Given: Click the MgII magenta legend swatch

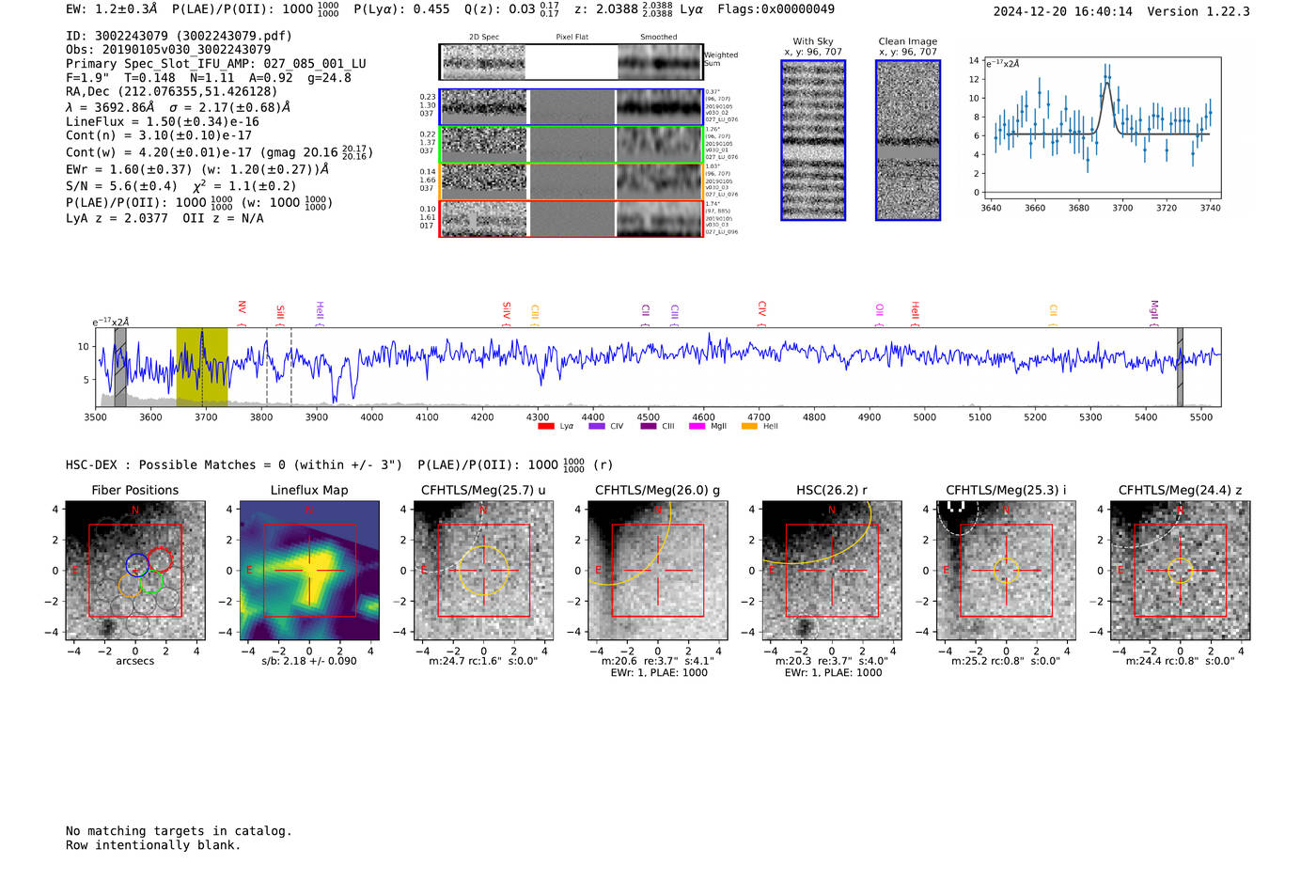Looking at the screenshot, I should (x=697, y=427).
